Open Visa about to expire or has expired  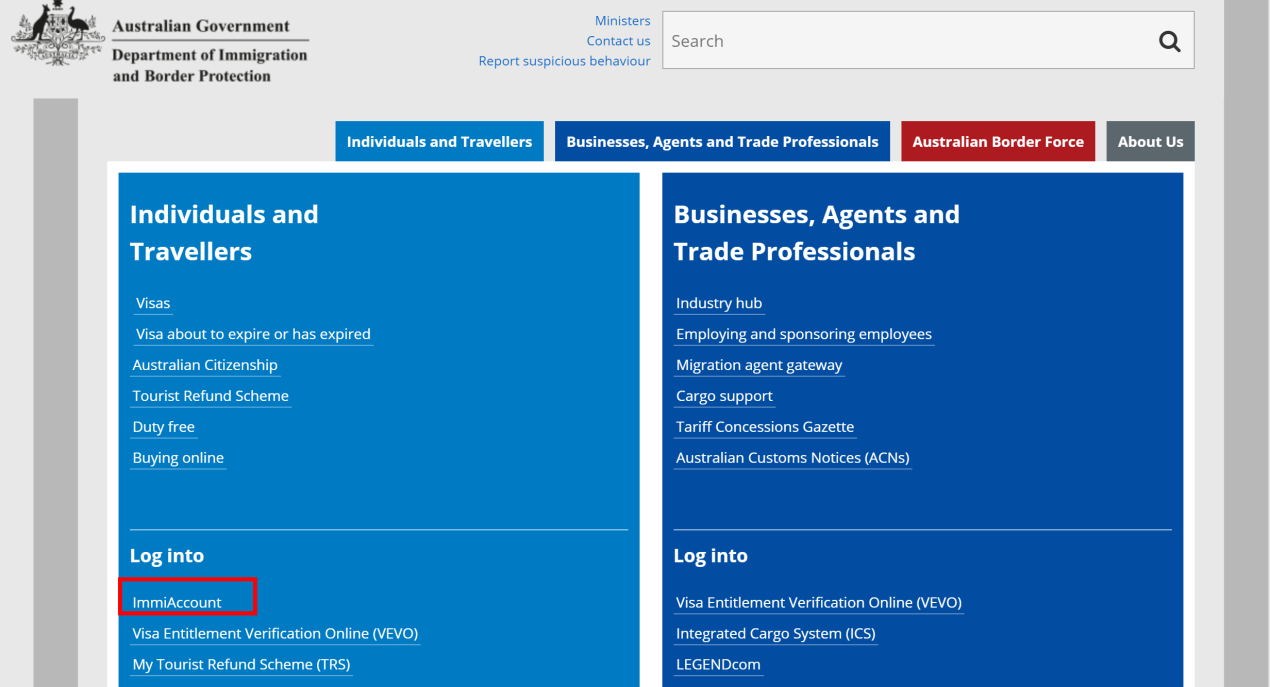tap(253, 334)
